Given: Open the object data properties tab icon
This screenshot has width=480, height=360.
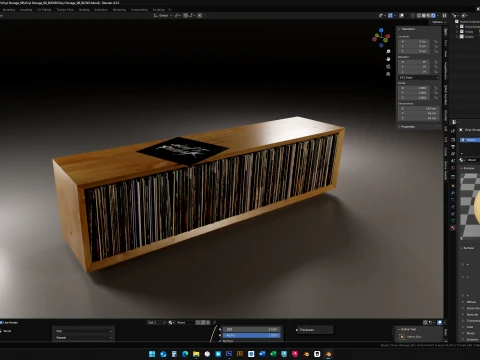Looking at the screenshot, I should tap(453, 221).
